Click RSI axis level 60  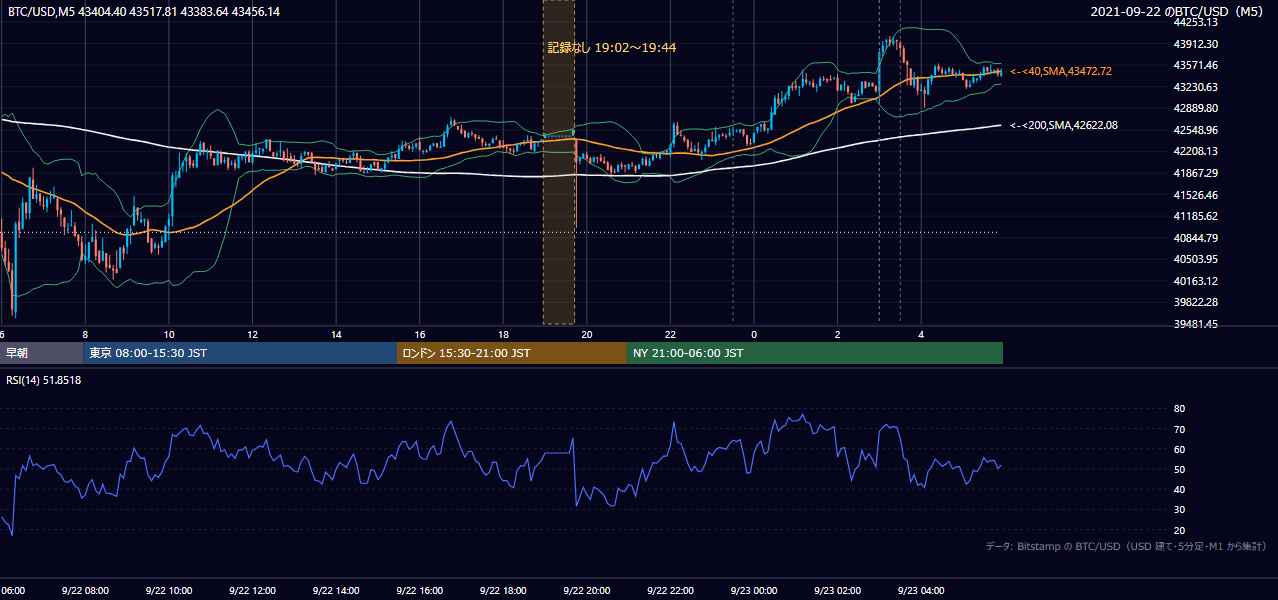pos(1179,449)
